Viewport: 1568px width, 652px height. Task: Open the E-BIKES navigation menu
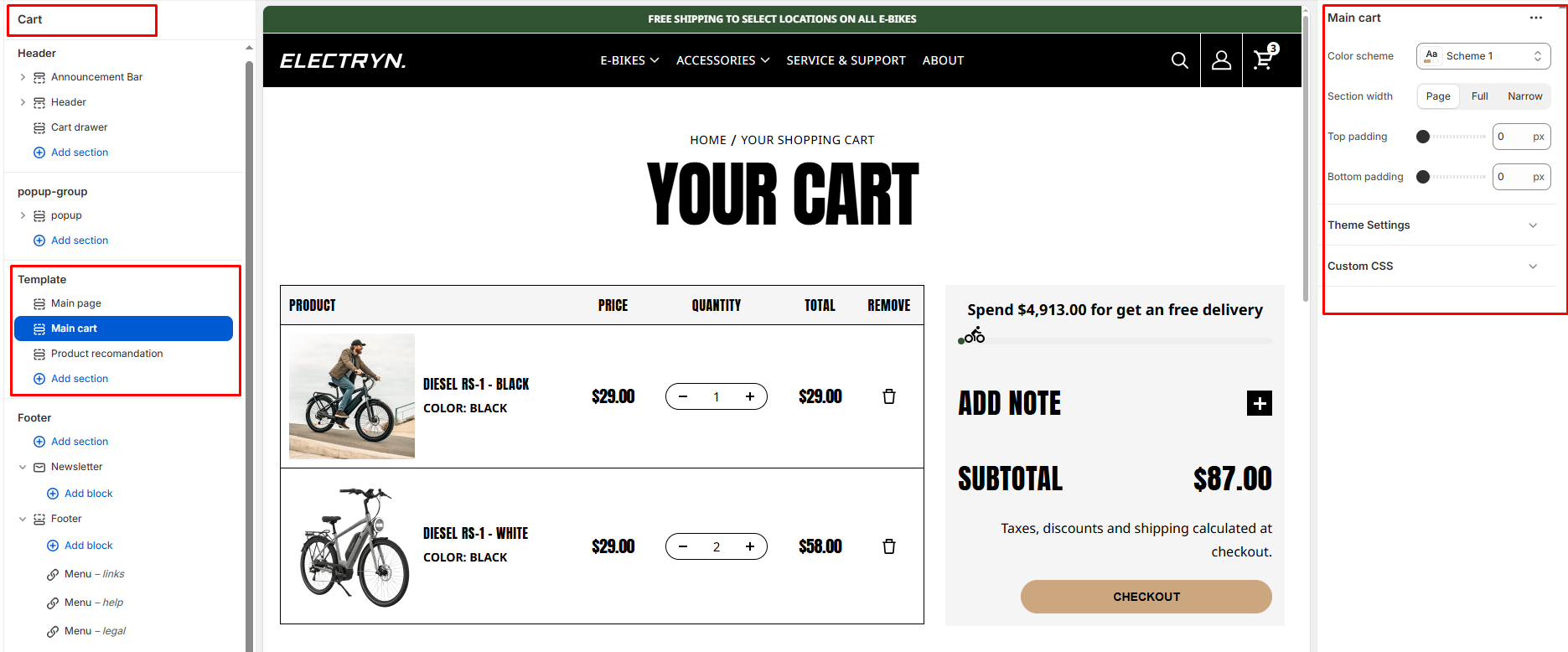click(x=629, y=60)
